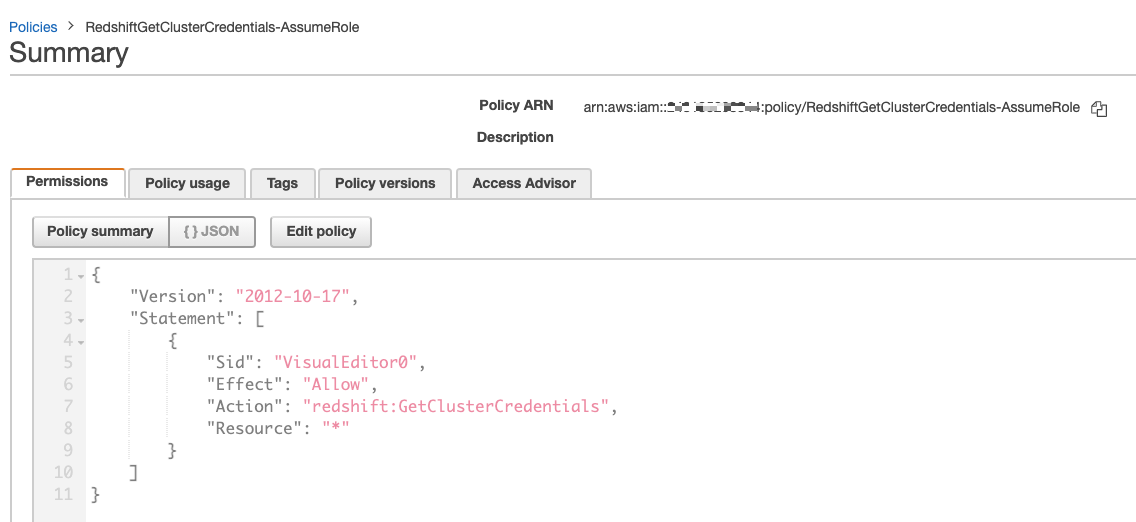Click the Description label
Screen dimensions: 1136x522
pos(515,137)
